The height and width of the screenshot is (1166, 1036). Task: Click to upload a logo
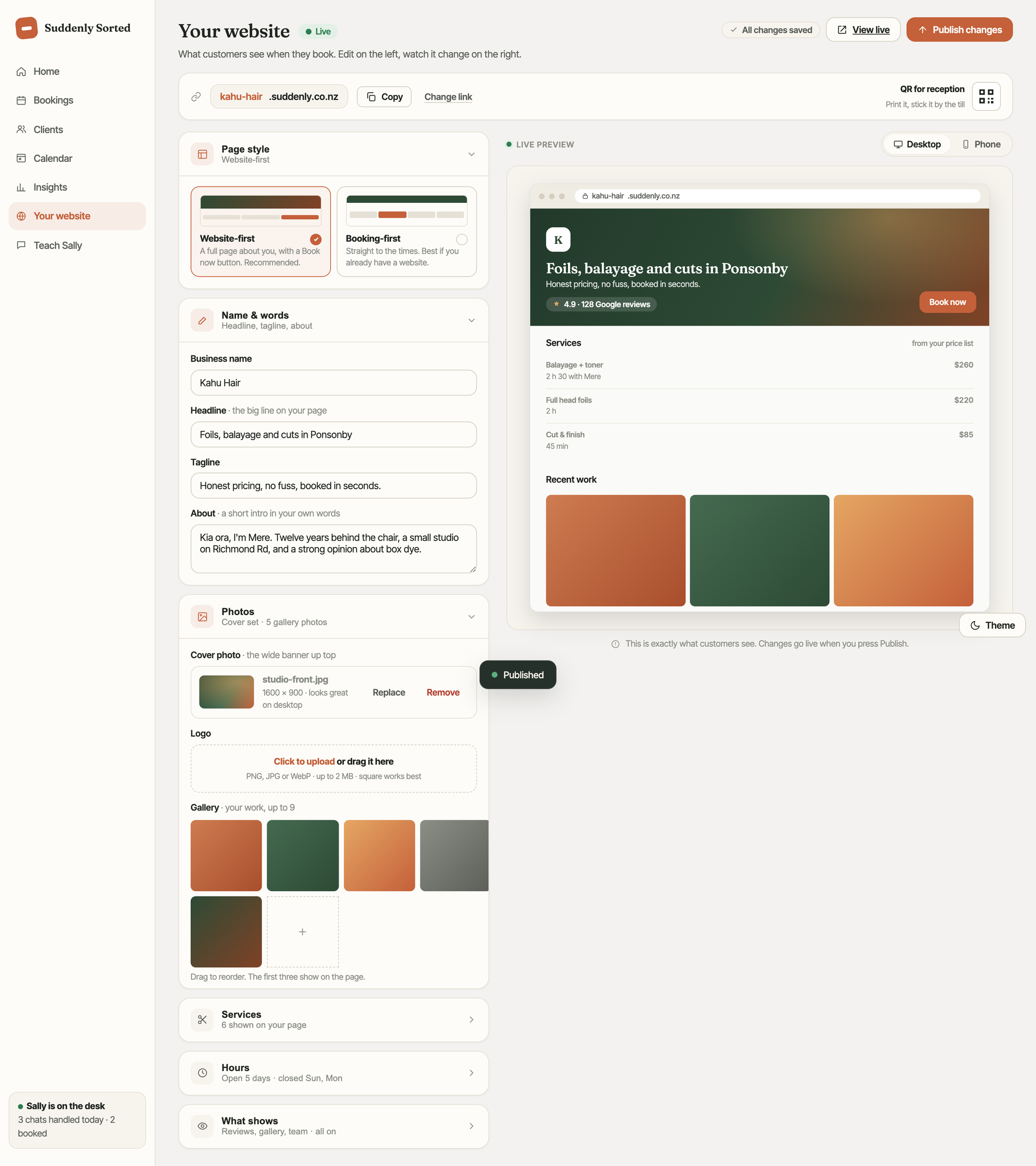pos(333,768)
